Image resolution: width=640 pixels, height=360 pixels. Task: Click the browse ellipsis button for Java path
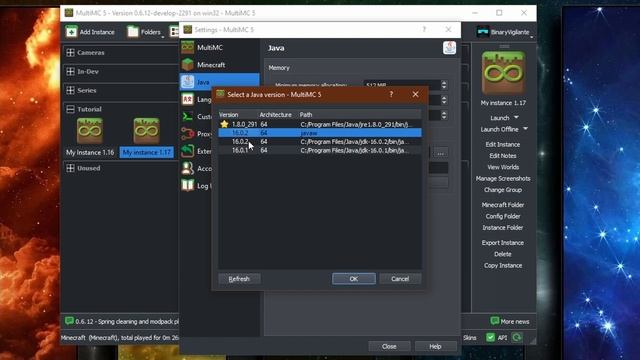[441, 153]
